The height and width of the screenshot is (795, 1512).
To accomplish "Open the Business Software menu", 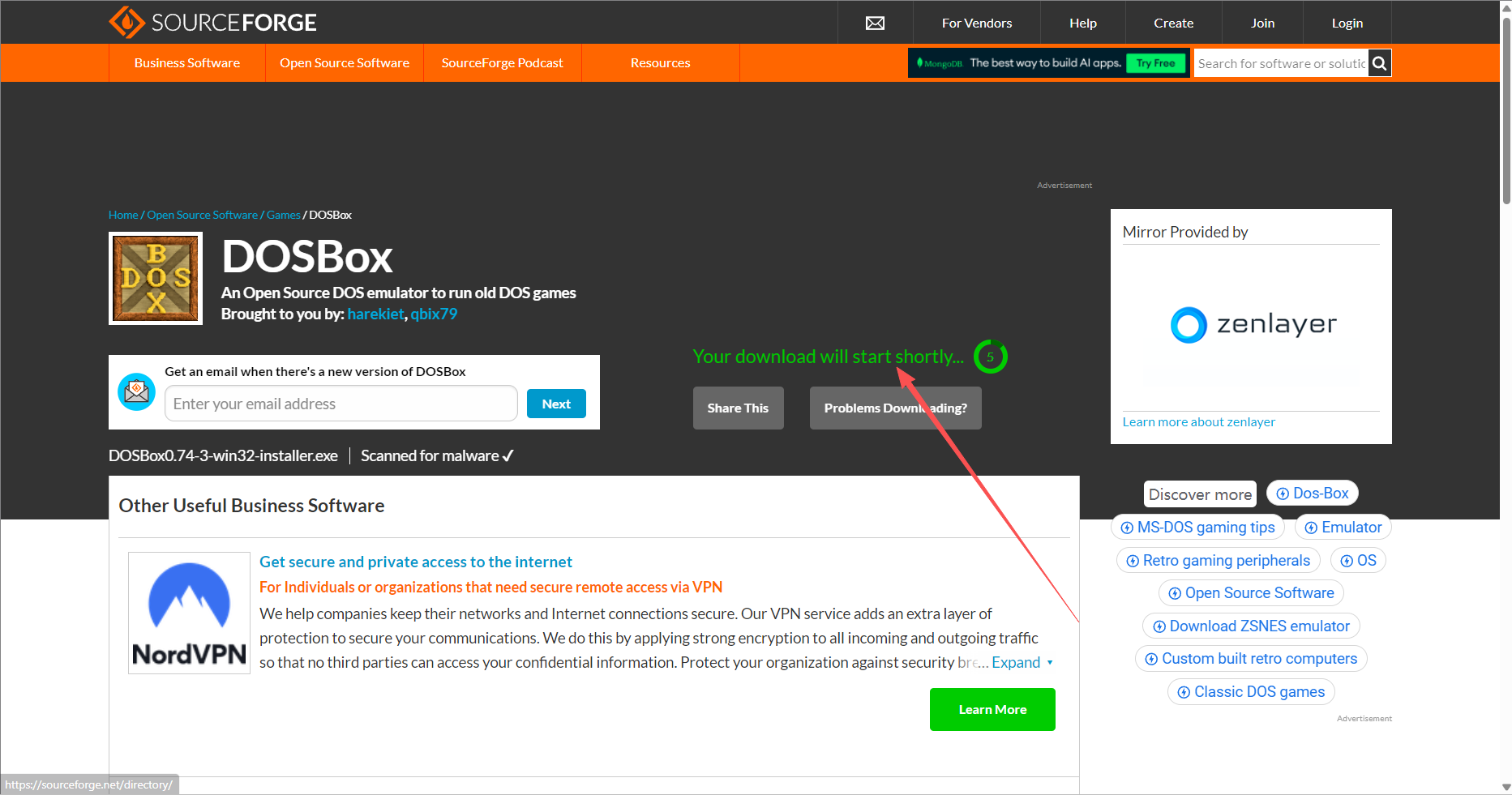I will pos(187,63).
